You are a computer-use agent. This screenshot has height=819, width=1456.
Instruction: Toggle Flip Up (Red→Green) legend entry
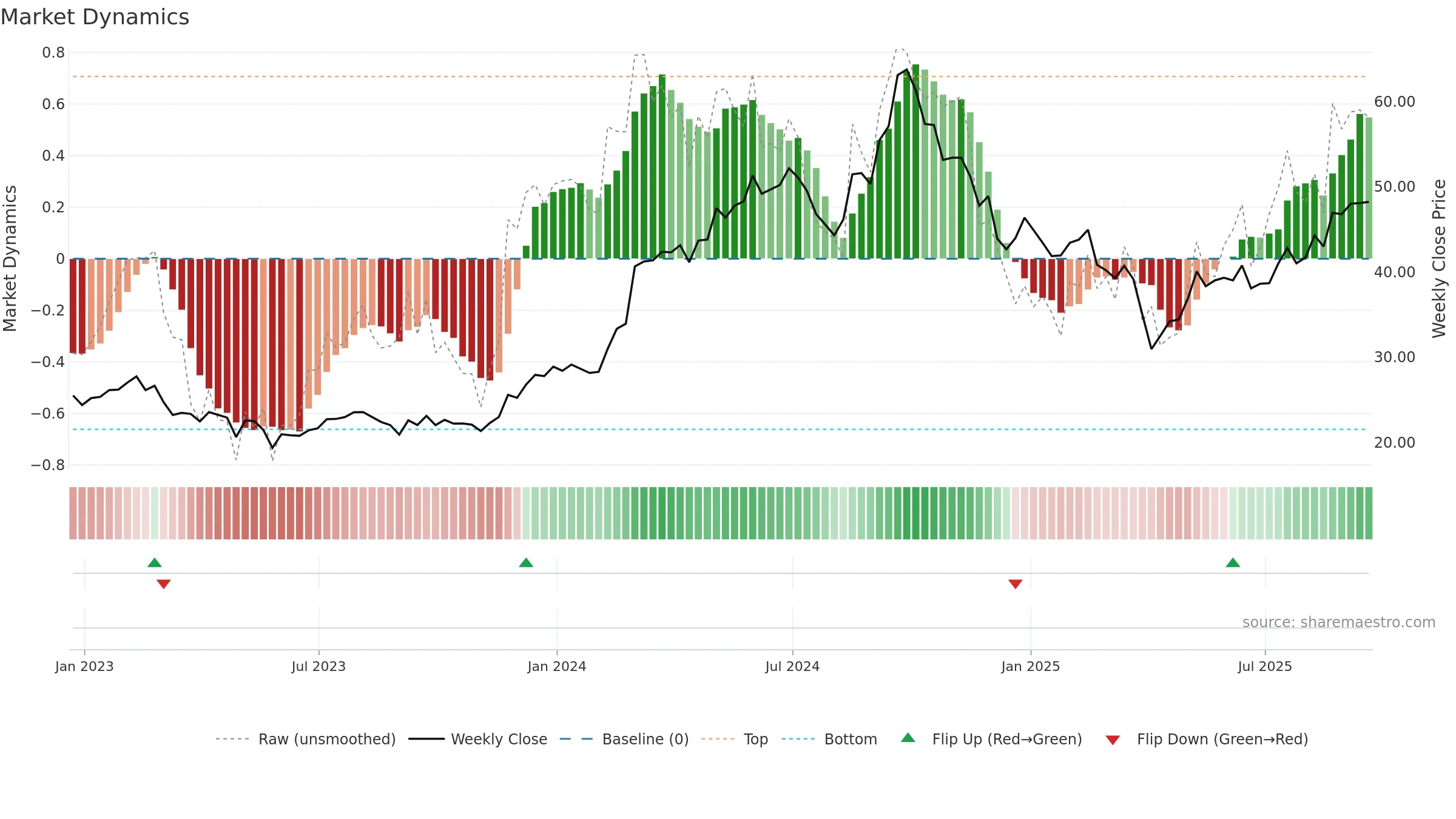point(991,739)
